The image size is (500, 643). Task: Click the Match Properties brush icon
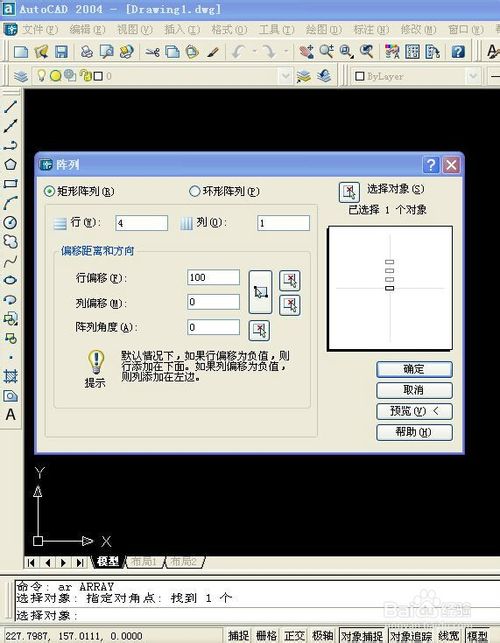click(213, 52)
